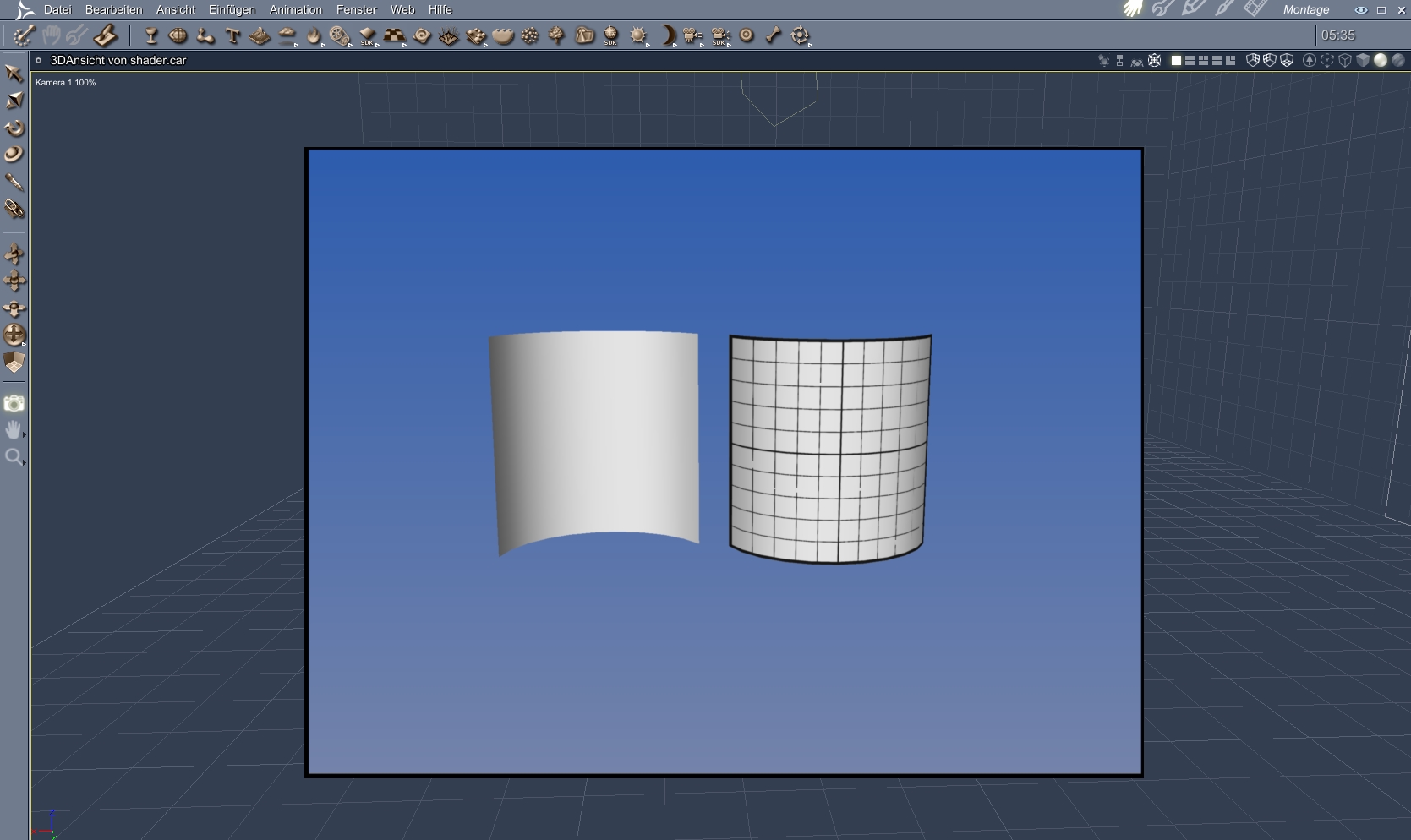Open the render room film icon
This screenshot has width=1411, height=840.
(x=1255, y=9)
